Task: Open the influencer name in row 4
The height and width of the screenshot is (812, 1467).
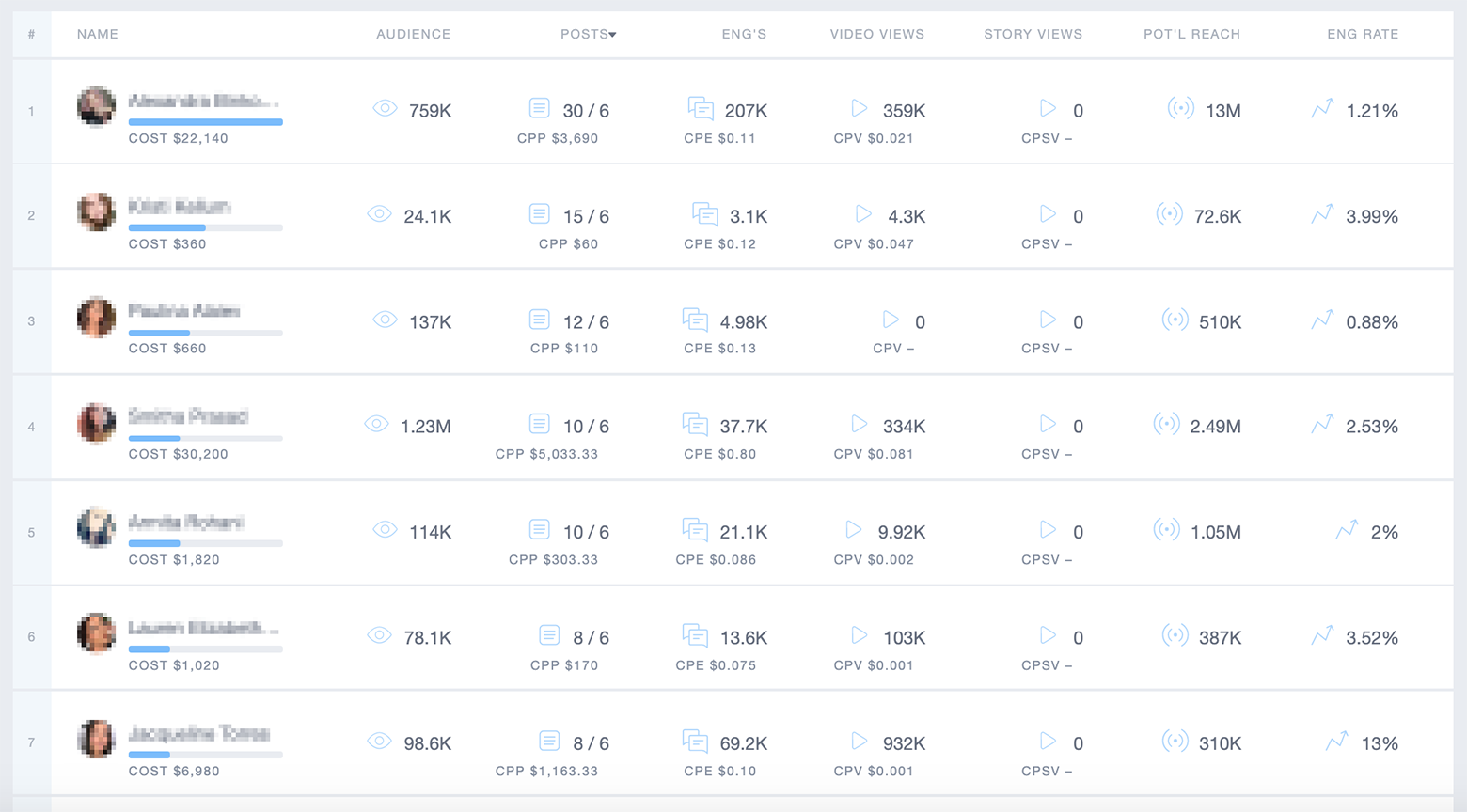Action: 188,415
